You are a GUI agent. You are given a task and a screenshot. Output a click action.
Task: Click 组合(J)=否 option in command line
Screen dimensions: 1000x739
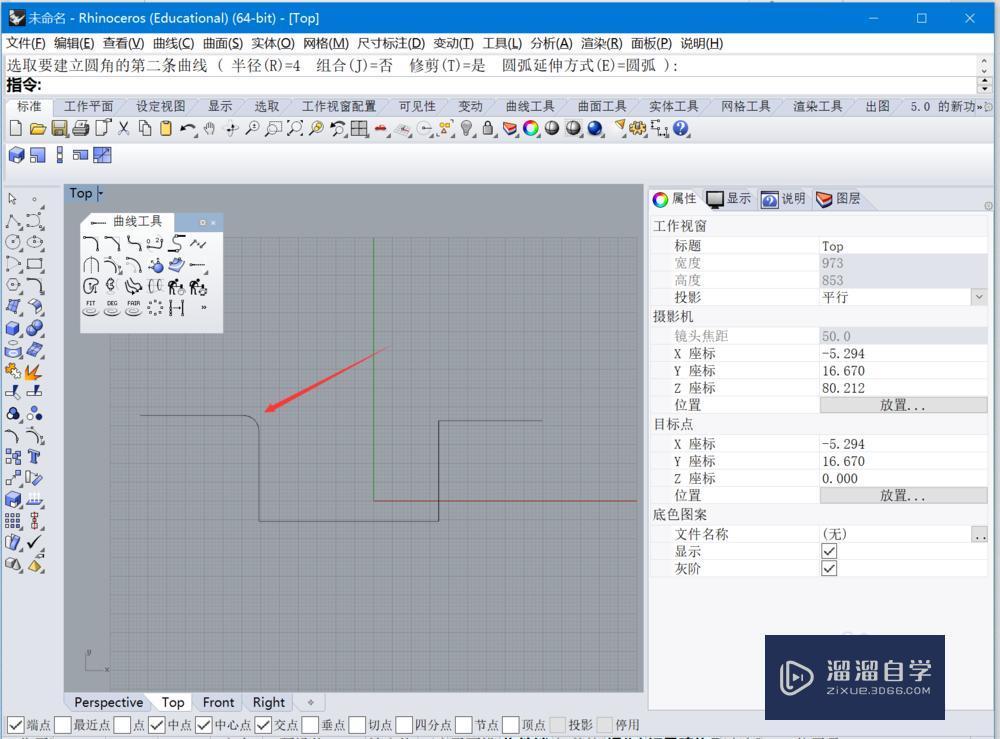coord(354,66)
